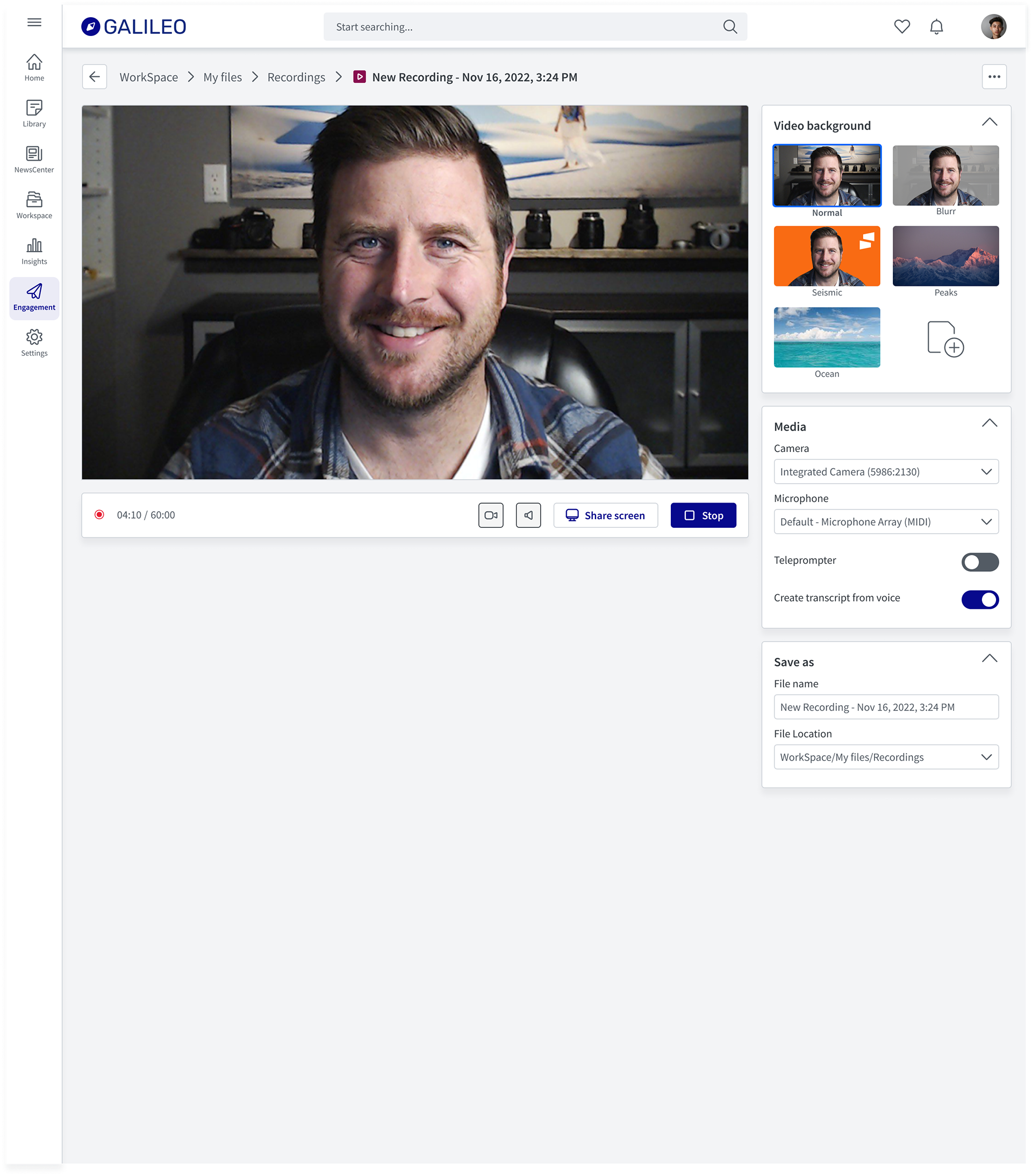Click the Share screen button
1032x1176 pixels.
click(605, 515)
